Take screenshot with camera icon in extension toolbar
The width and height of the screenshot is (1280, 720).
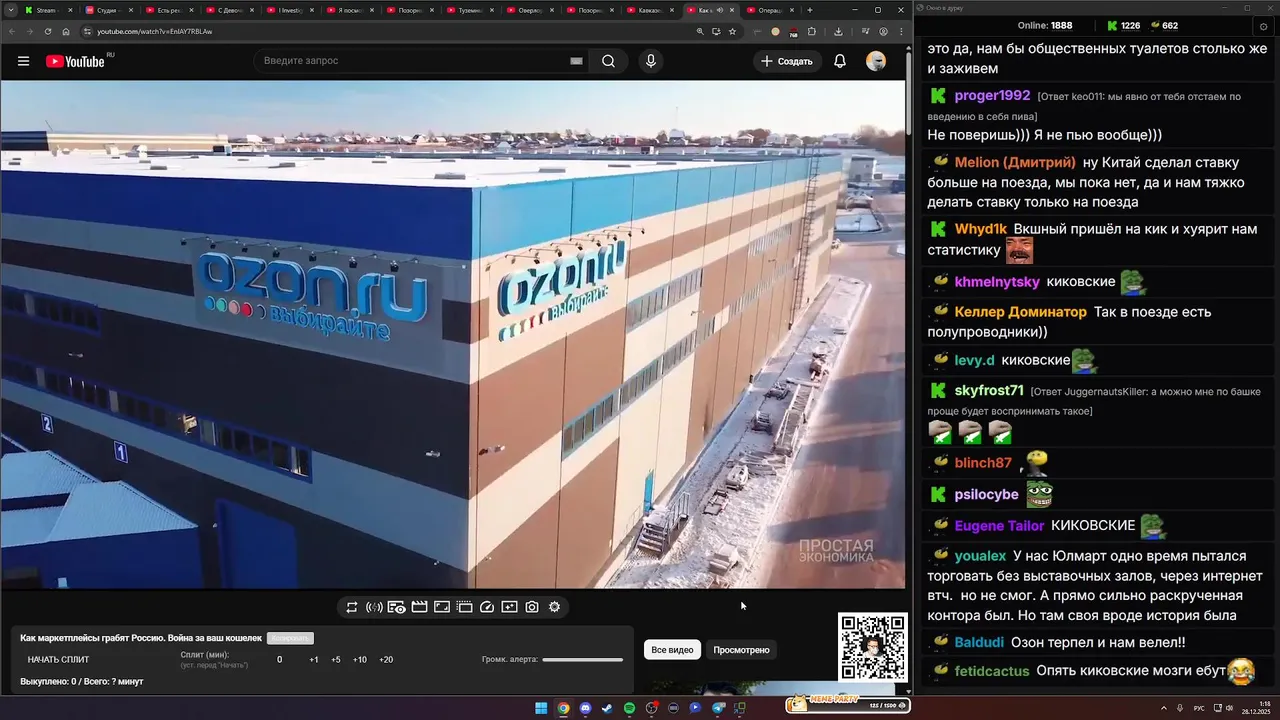532,607
